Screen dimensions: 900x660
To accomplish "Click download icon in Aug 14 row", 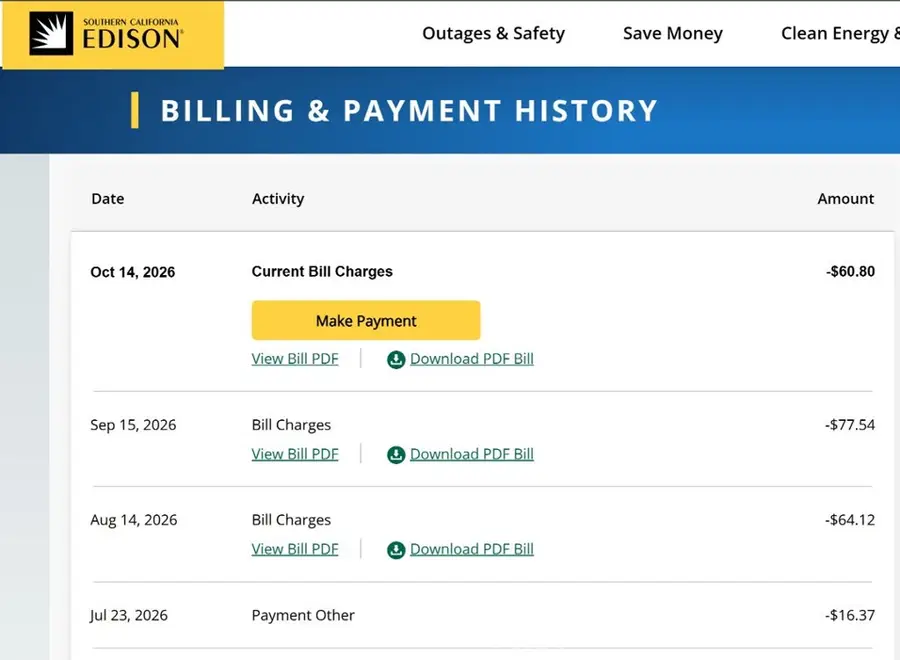I will point(396,550).
